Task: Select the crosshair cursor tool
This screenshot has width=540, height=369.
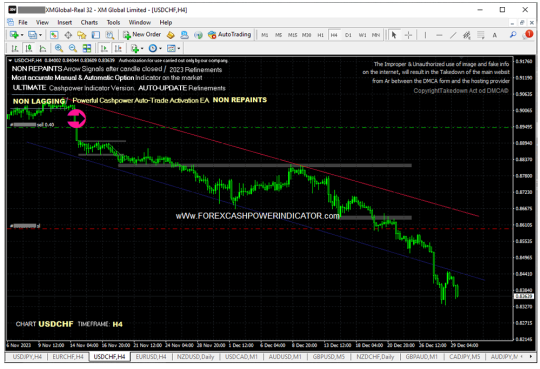Action: pyautogui.click(x=408, y=35)
